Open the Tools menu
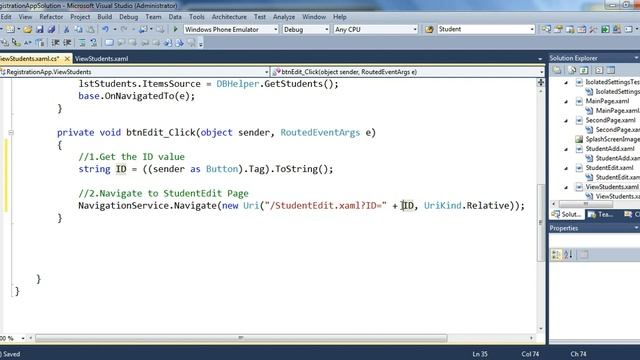This screenshot has width=640, height=360. coord(196,17)
